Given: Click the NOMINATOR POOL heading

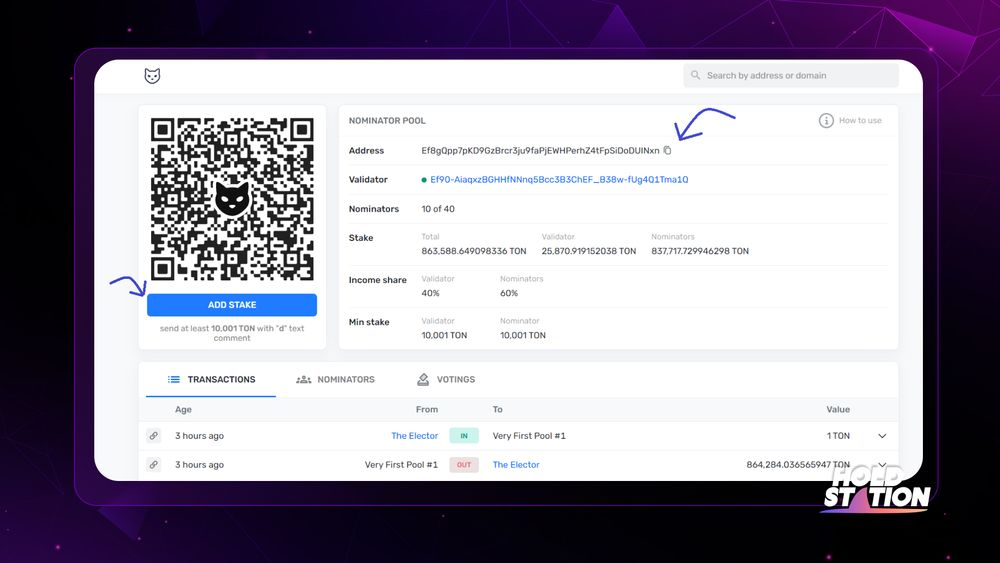Looking at the screenshot, I should click(x=387, y=121).
